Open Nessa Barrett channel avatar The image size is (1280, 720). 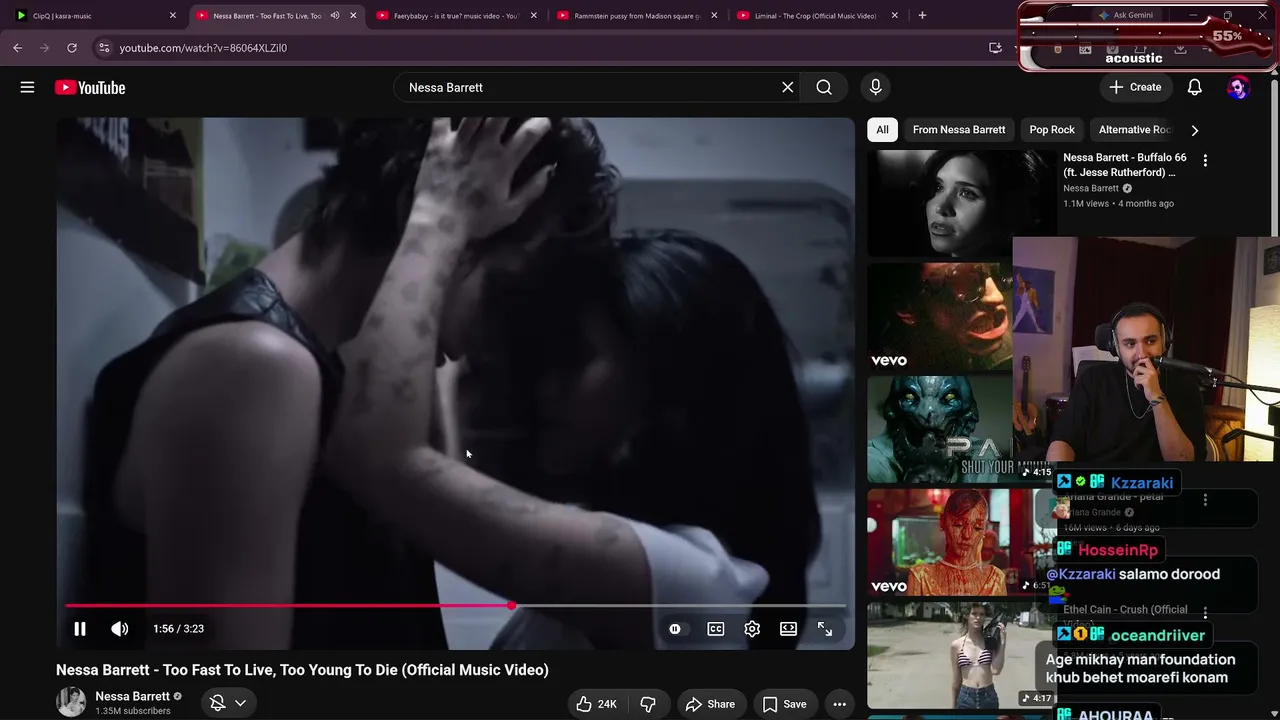tap(71, 702)
